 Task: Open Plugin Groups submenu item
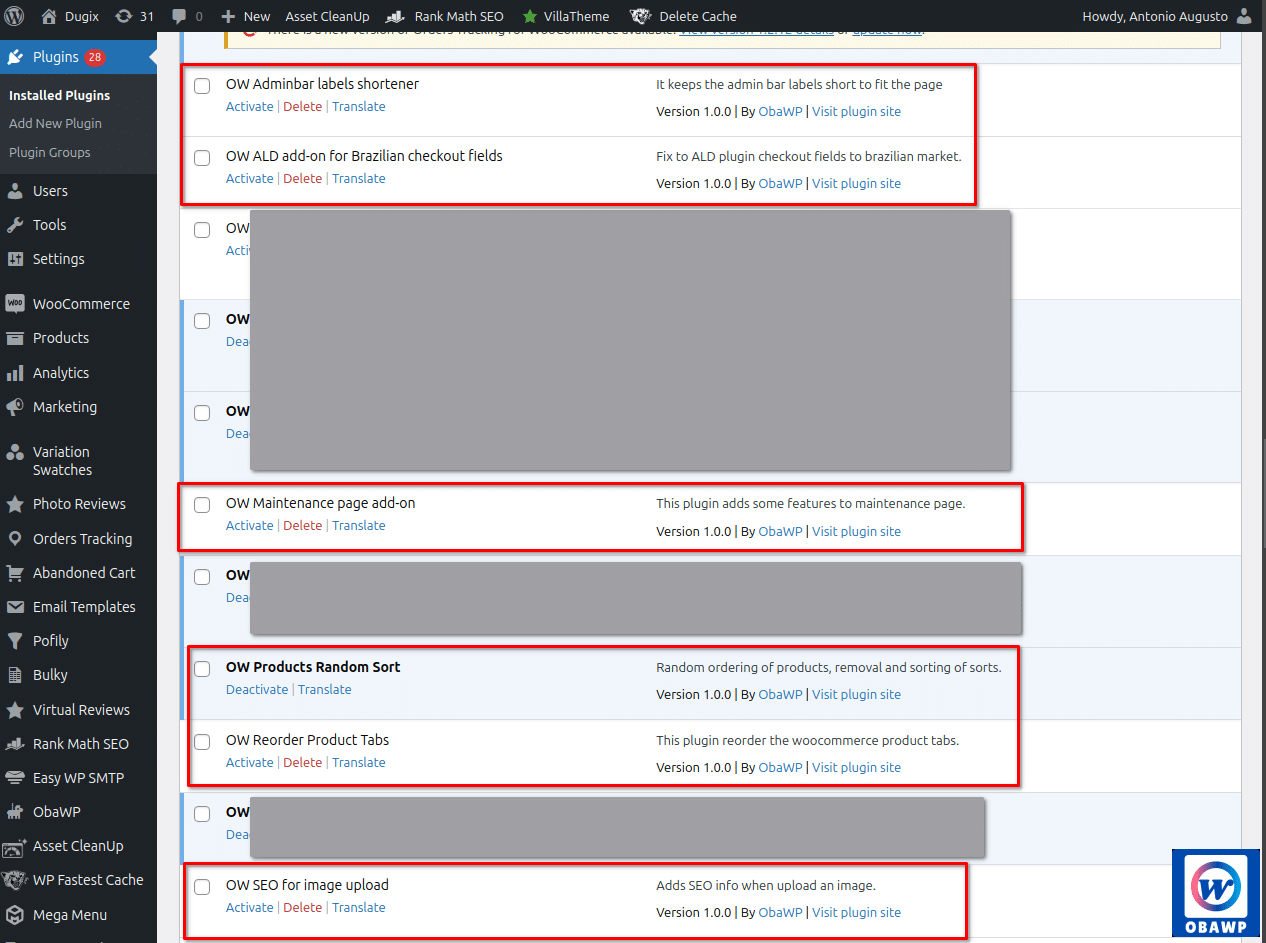click(x=50, y=152)
